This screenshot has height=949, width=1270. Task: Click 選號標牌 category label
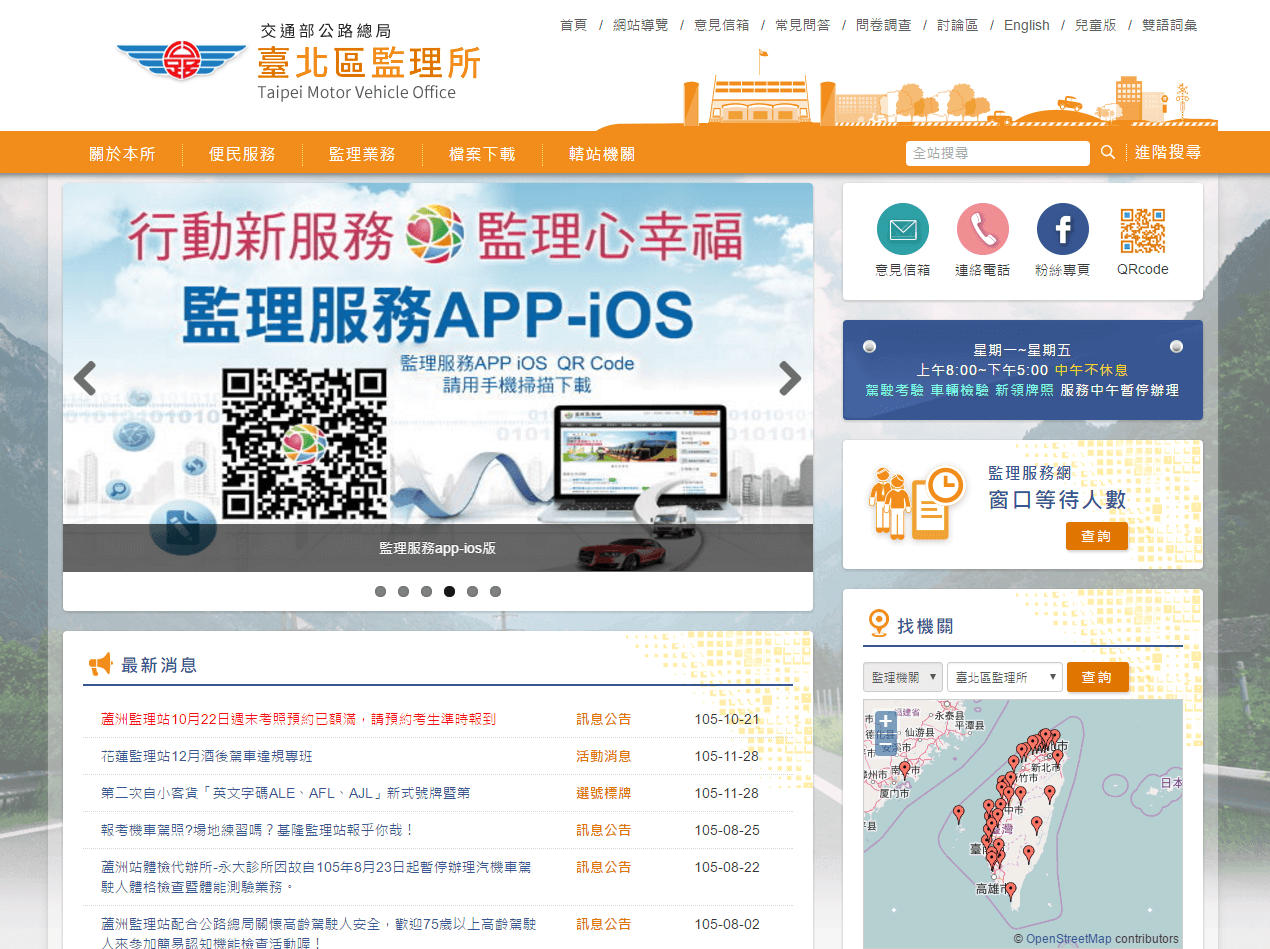pyautogui.click(x=604, y=793)
